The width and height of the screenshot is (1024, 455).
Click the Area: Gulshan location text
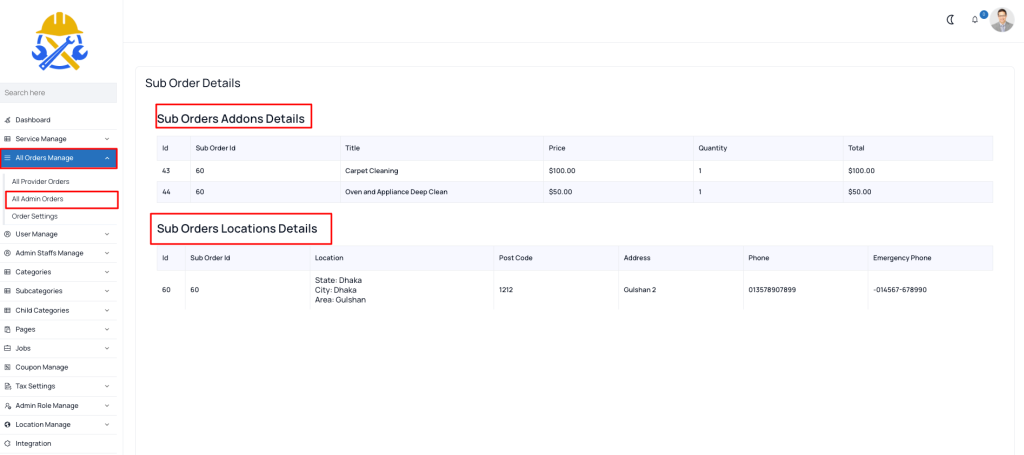click(x=340, y=300)
